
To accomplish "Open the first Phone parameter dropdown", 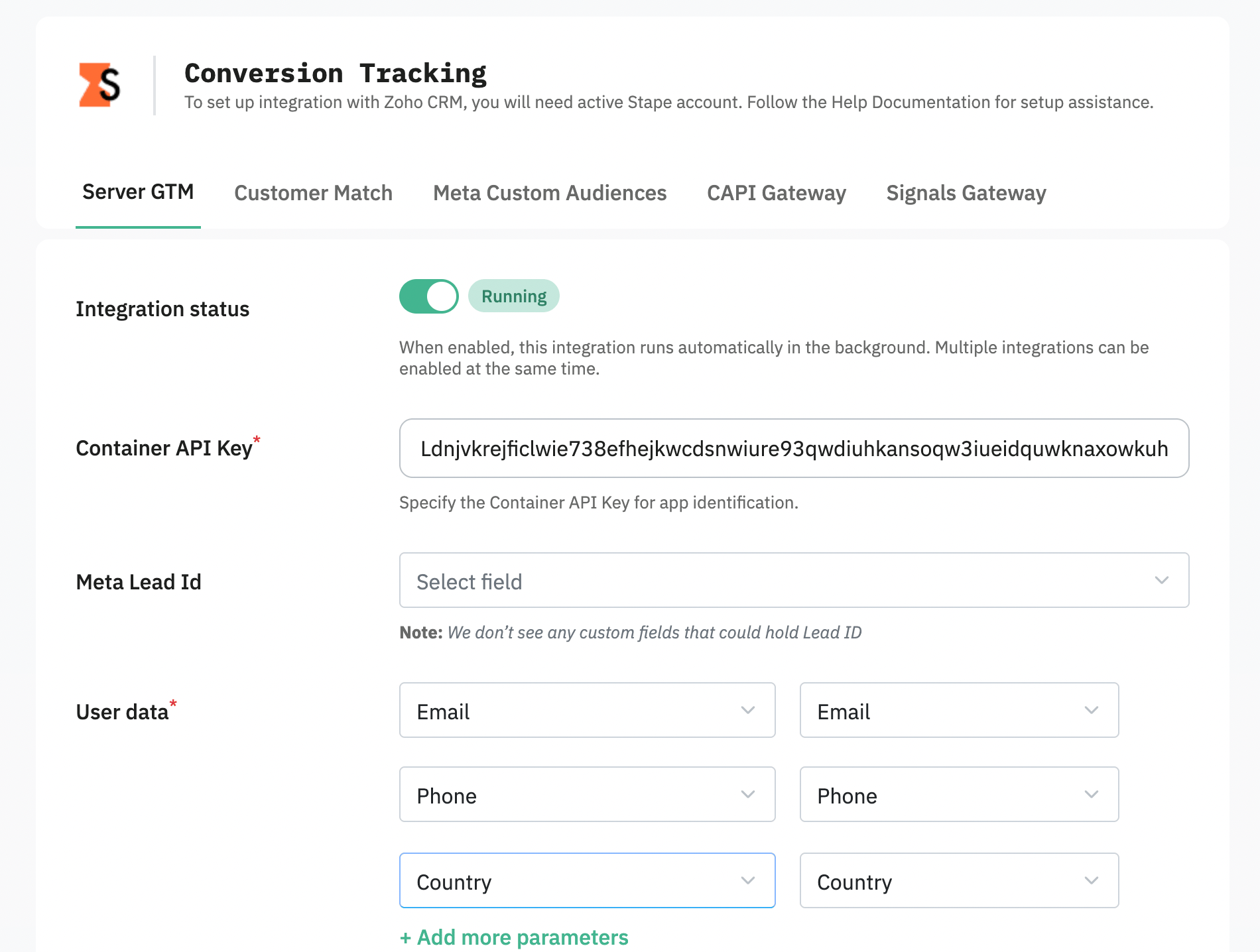I will coord(587,794).
